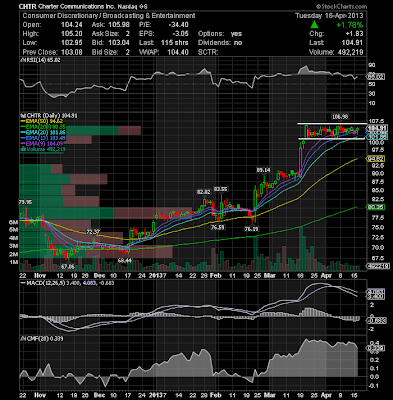
Task: Click the 106.98 high price annotation
Action: [x=340, y=117]
